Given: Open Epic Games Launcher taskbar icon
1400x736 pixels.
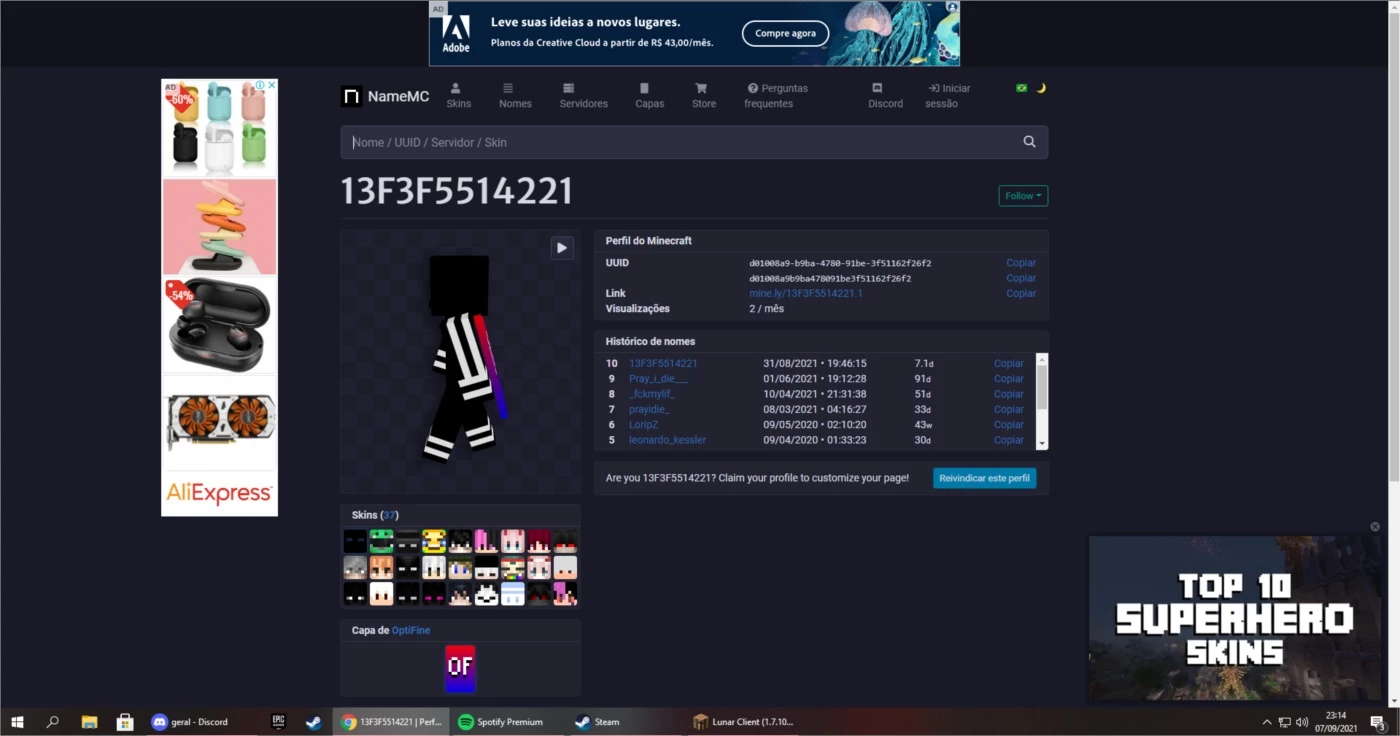Looking at the screenshot, I should pyautogui.click(x=278, y=722).
